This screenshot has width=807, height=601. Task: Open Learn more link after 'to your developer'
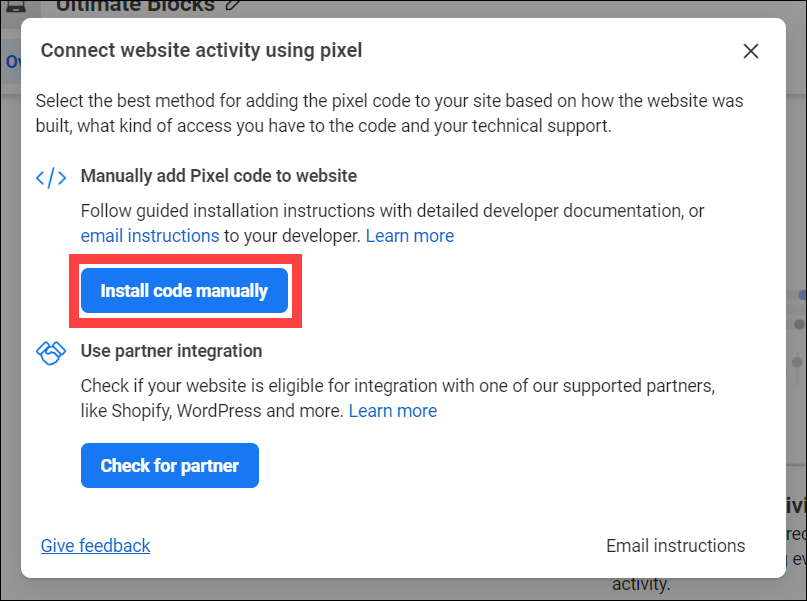point(410,236)
